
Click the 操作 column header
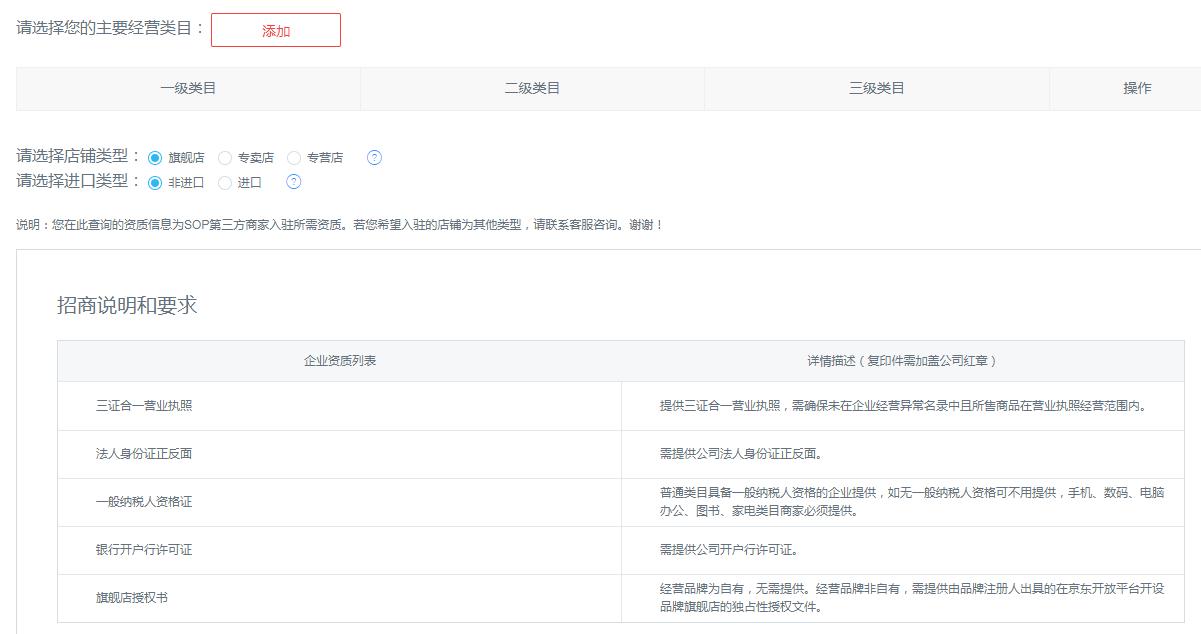[x=1137, y=88]
